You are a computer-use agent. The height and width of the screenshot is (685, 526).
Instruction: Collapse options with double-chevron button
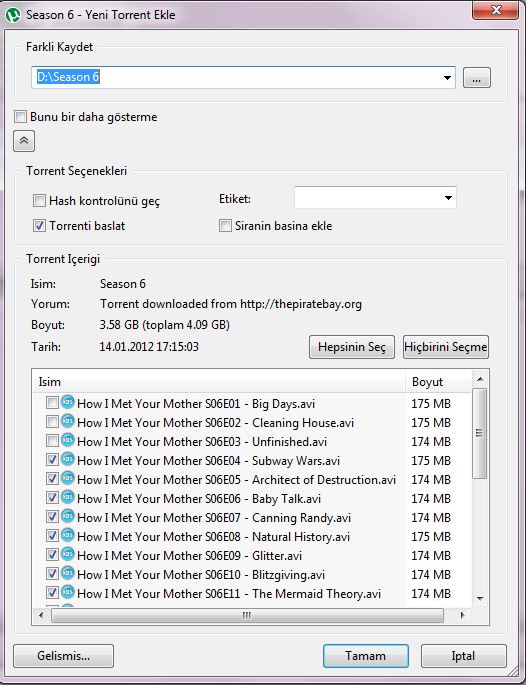point(24,141)
